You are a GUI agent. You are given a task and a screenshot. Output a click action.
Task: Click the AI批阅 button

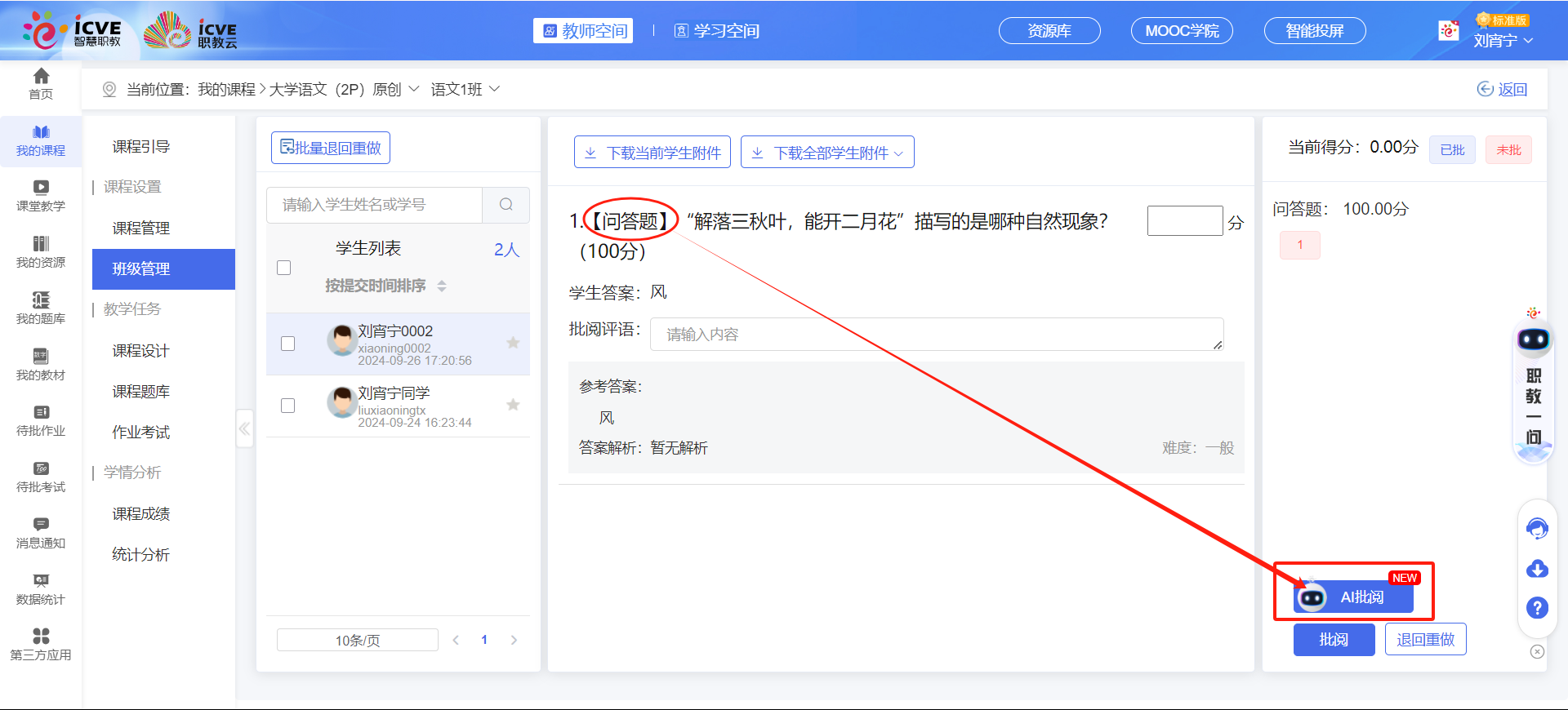tap(1353, 597)
